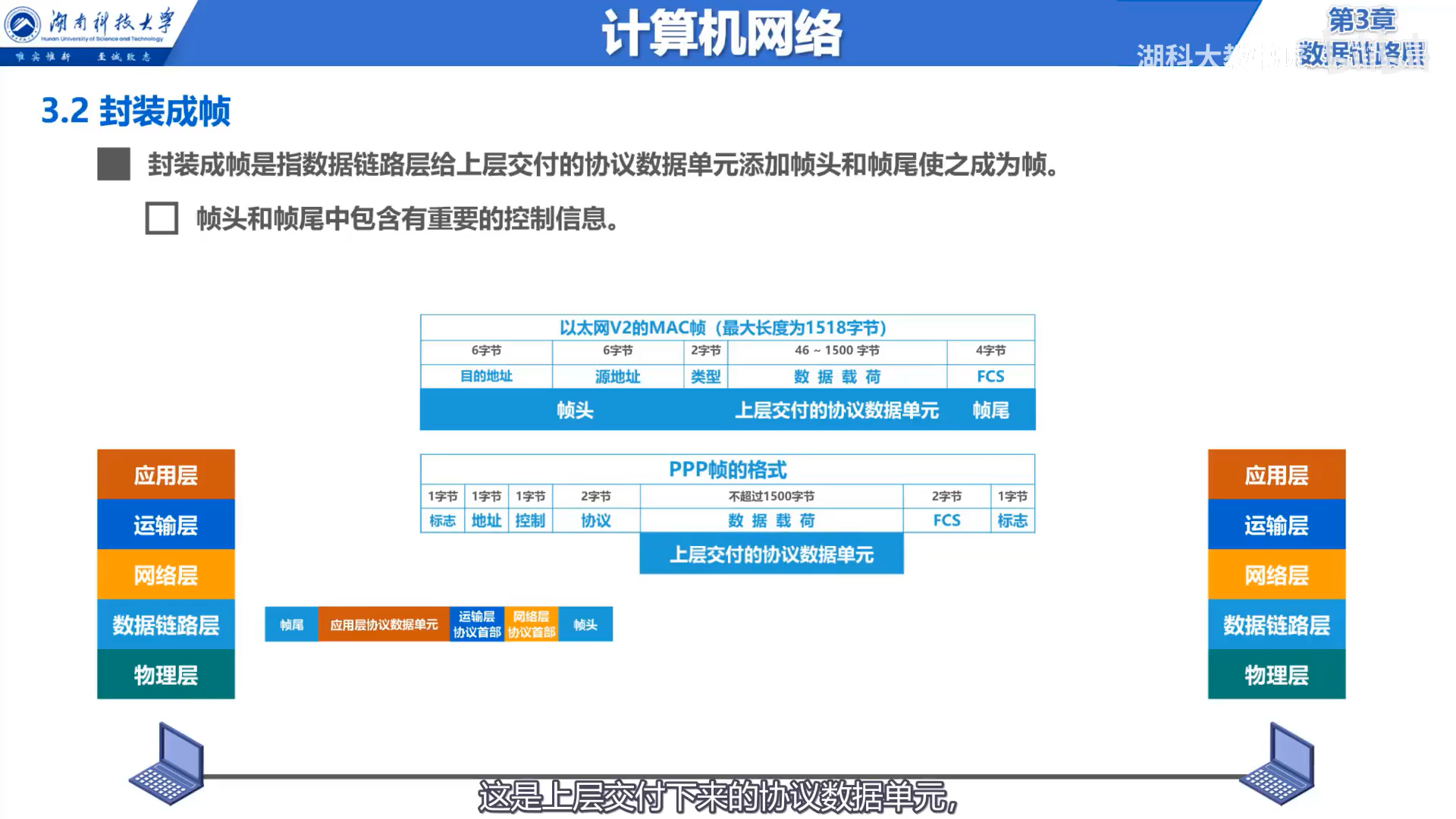Click 应用层协议数据单元 orange segment
This screenshot has width=1456, height=819.
tap(384, 624)
